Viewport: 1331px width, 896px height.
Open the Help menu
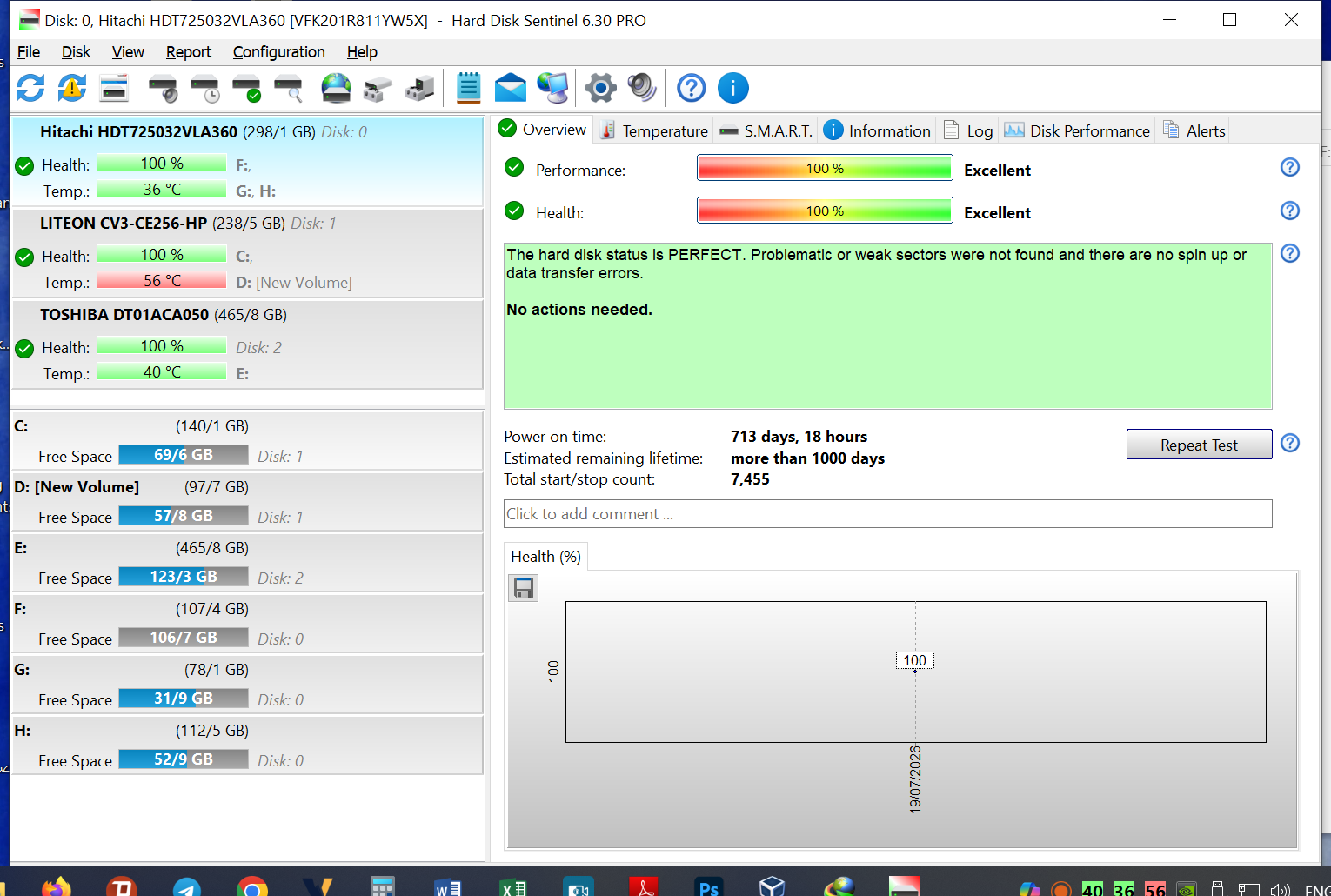pos(362,52)
